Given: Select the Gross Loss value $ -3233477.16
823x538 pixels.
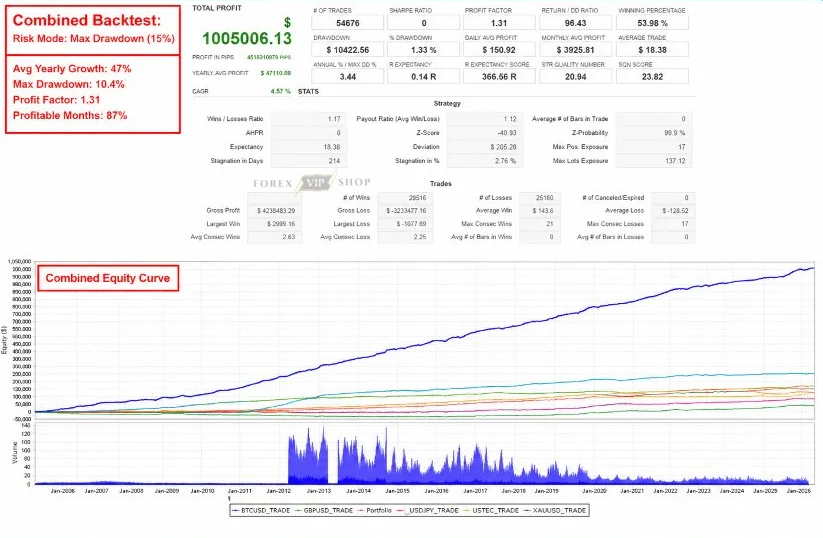Looking at the screenshot, I should click(405, 210).
